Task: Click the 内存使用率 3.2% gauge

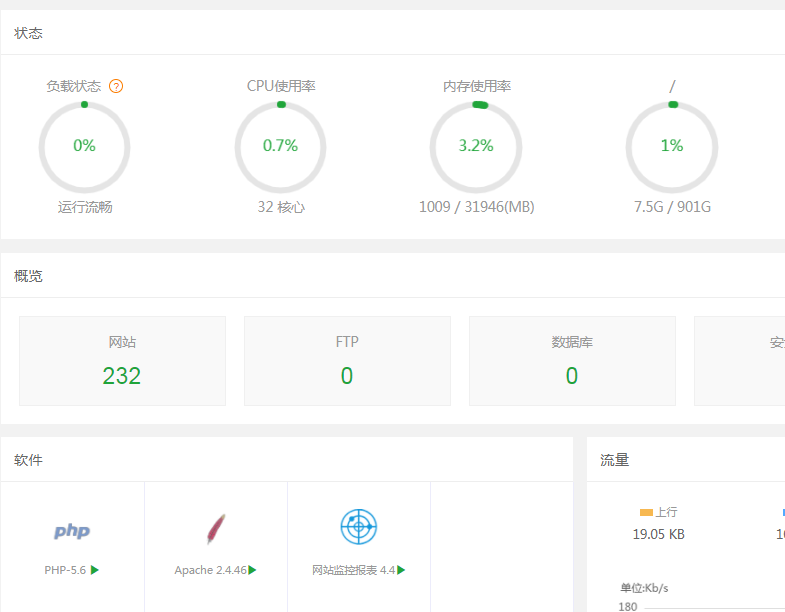Action: point(476,147)
